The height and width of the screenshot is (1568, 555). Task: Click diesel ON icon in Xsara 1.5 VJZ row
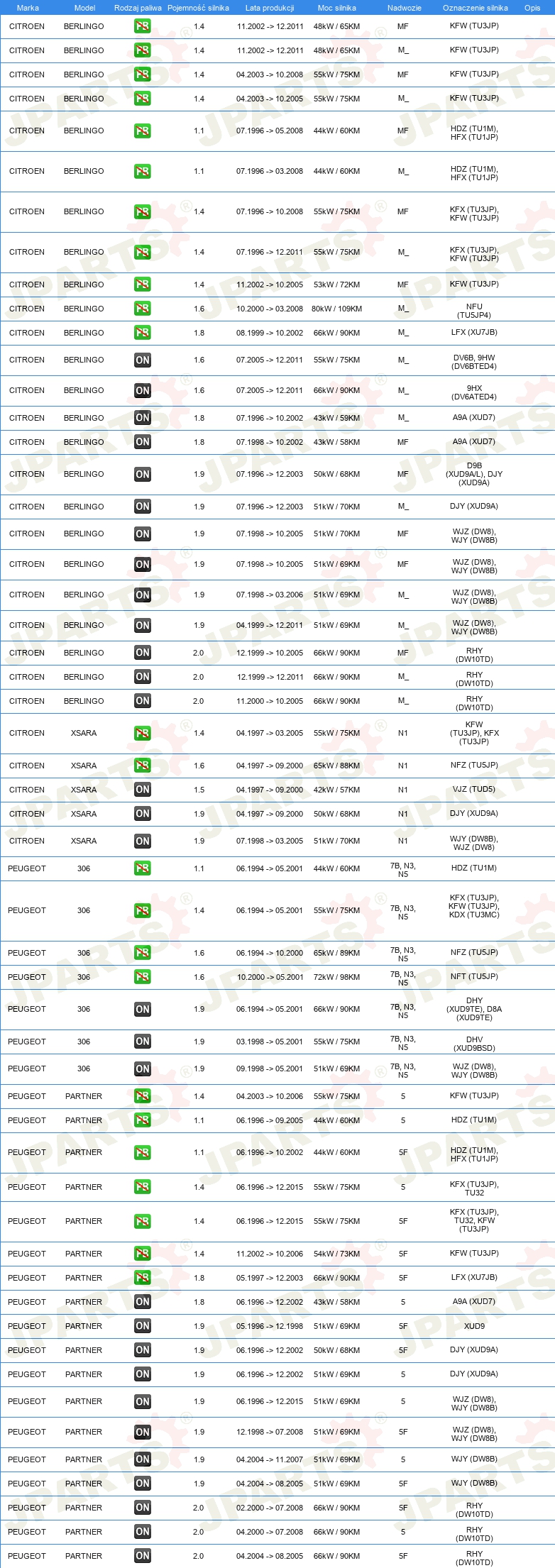143,790
